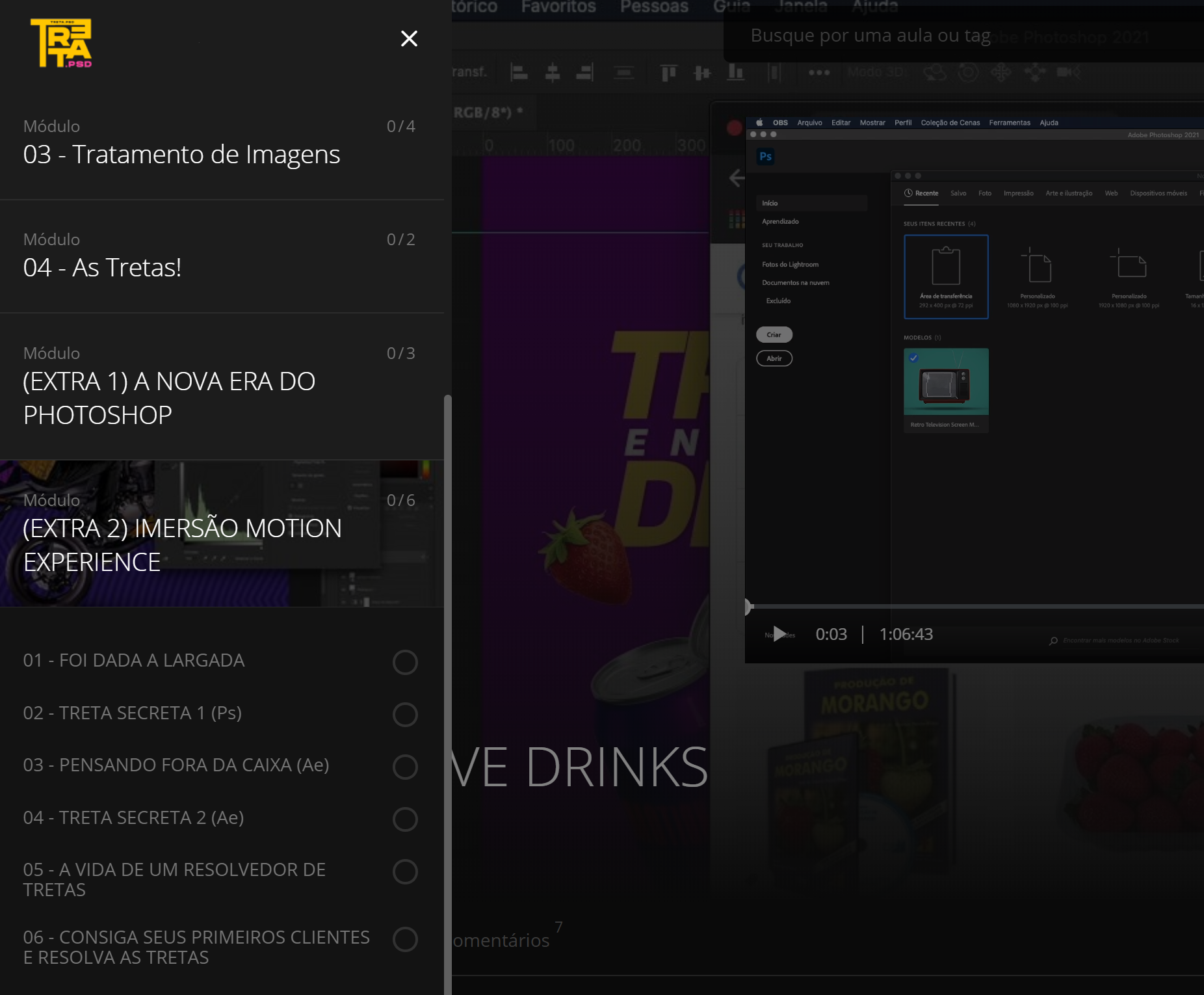Open lesson 04 Treta Secreta 2 (Ae)

tap(134, 817)
